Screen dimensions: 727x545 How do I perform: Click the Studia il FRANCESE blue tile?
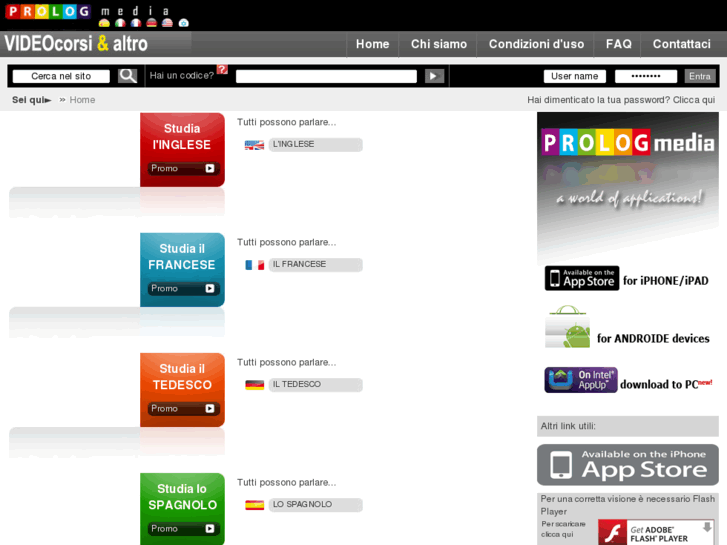pos(183,269)
